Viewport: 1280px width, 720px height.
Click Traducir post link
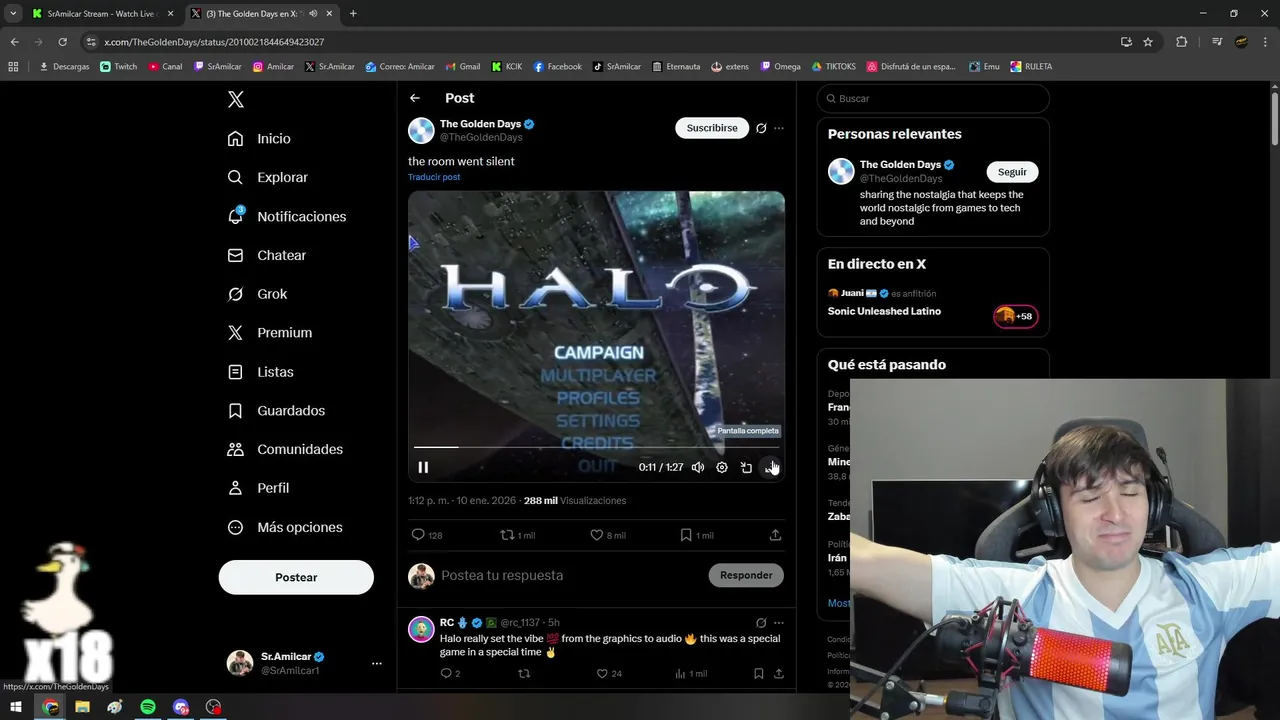click(434, 177)
